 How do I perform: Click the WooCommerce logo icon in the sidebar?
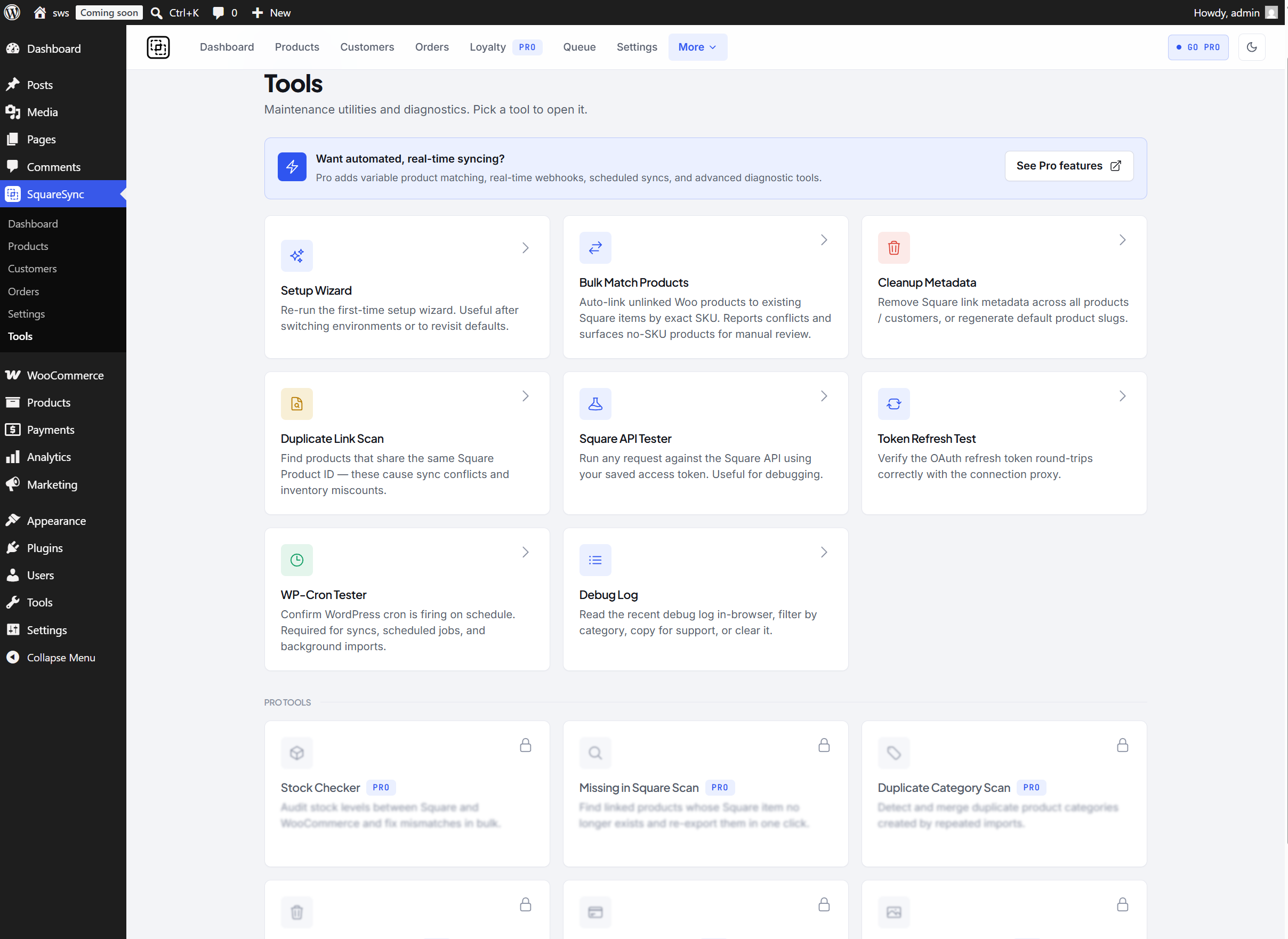(x=12, y=375)
